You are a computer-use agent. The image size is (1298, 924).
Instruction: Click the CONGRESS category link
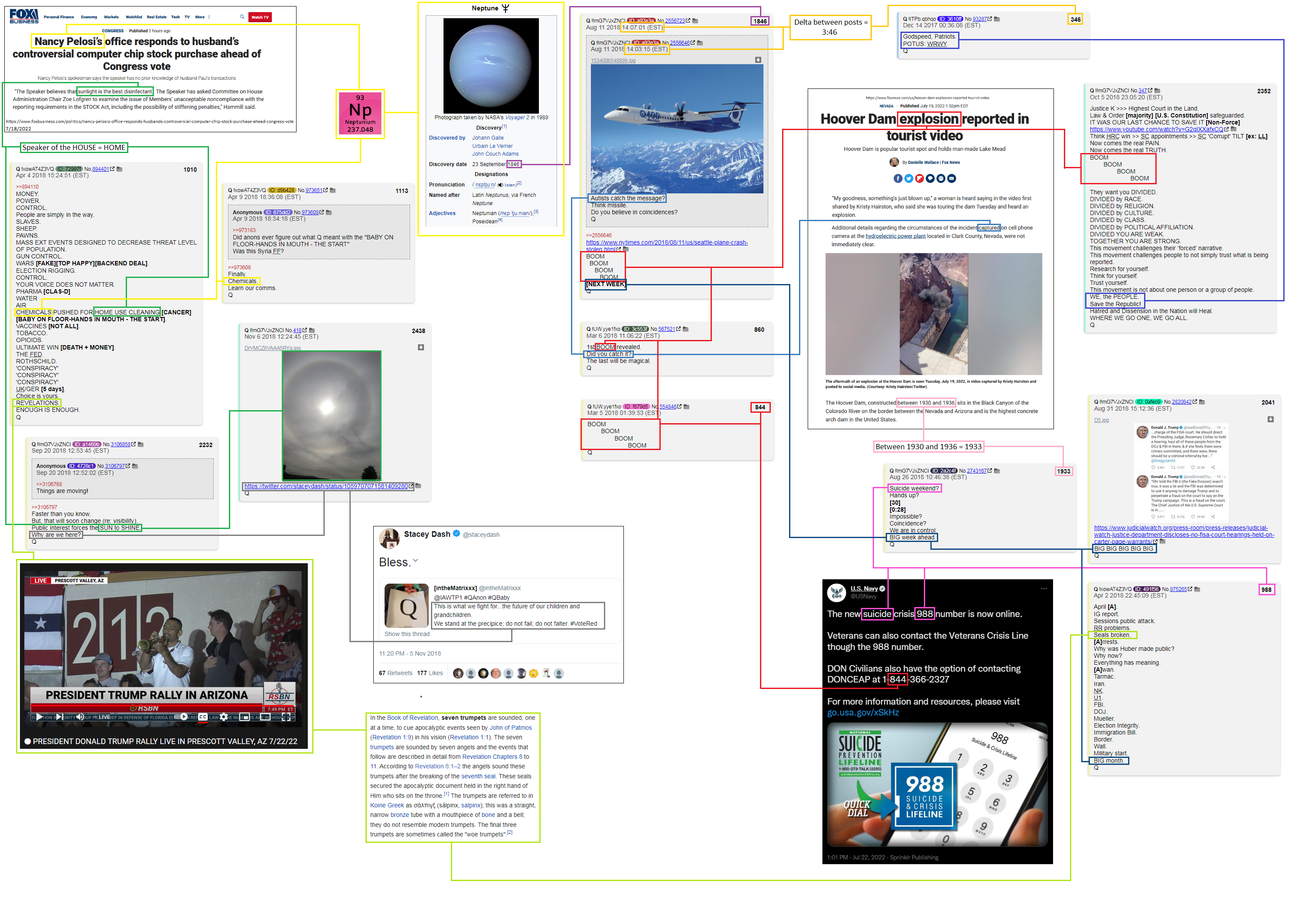[x=113, y=31]
